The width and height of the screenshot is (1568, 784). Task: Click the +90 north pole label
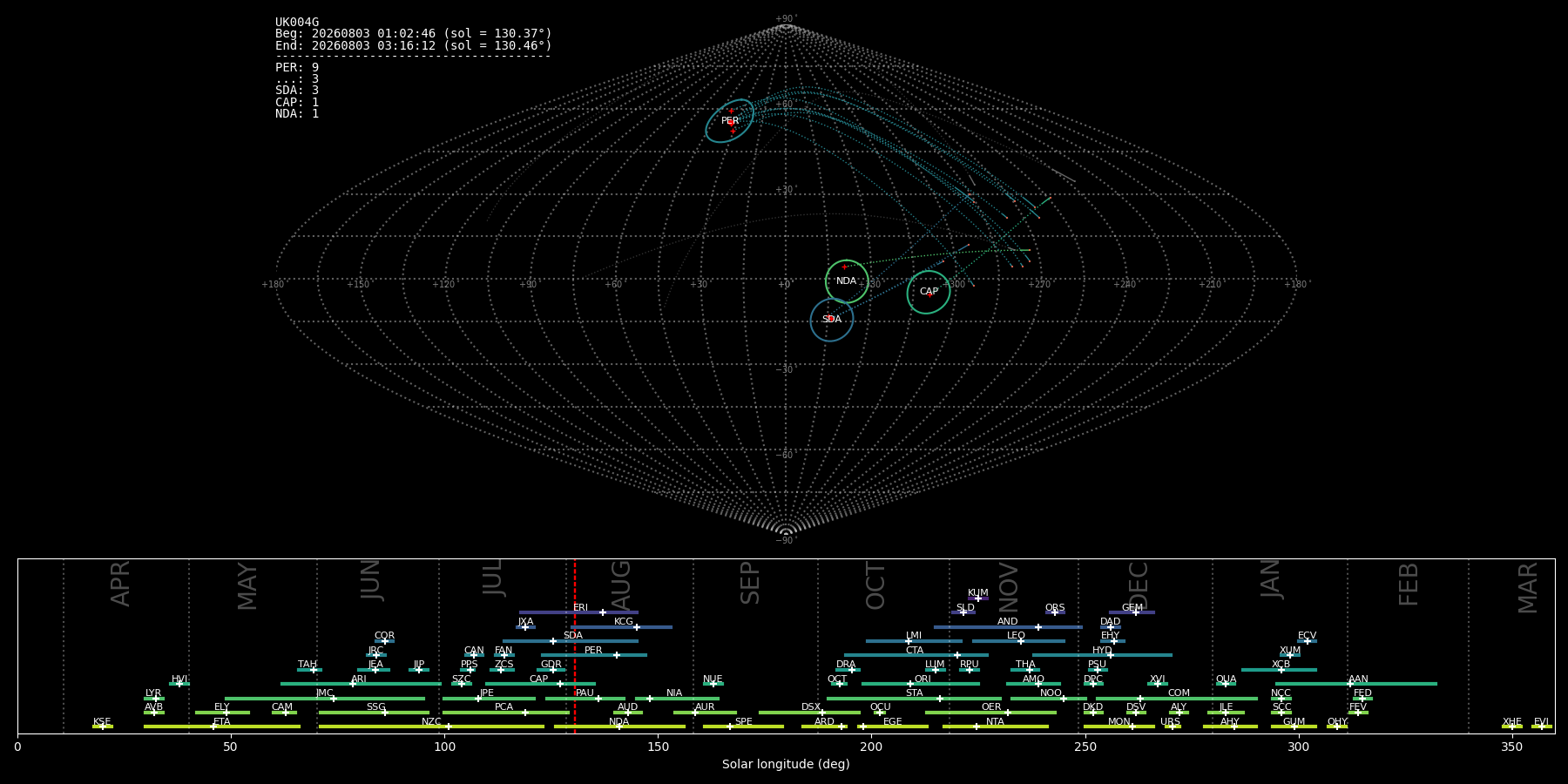[785, 18]
